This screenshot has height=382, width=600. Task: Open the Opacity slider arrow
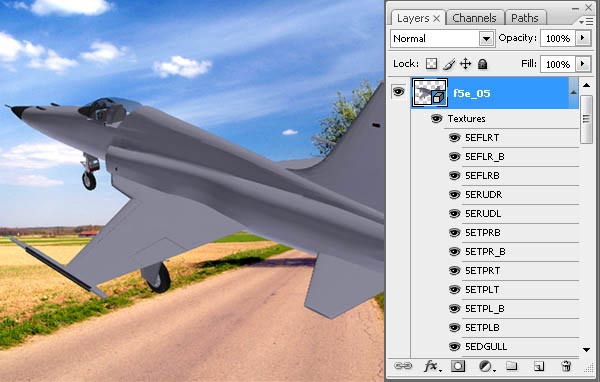click(583, 38)
